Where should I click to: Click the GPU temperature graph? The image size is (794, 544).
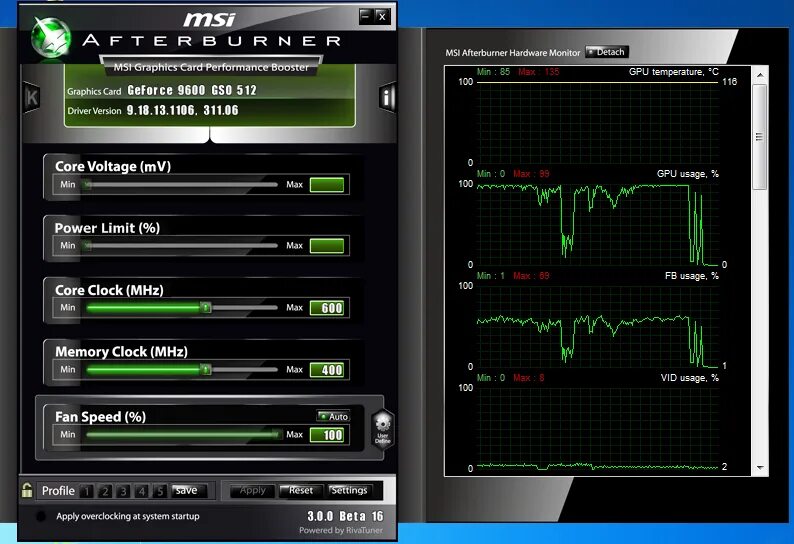[598, 122]
